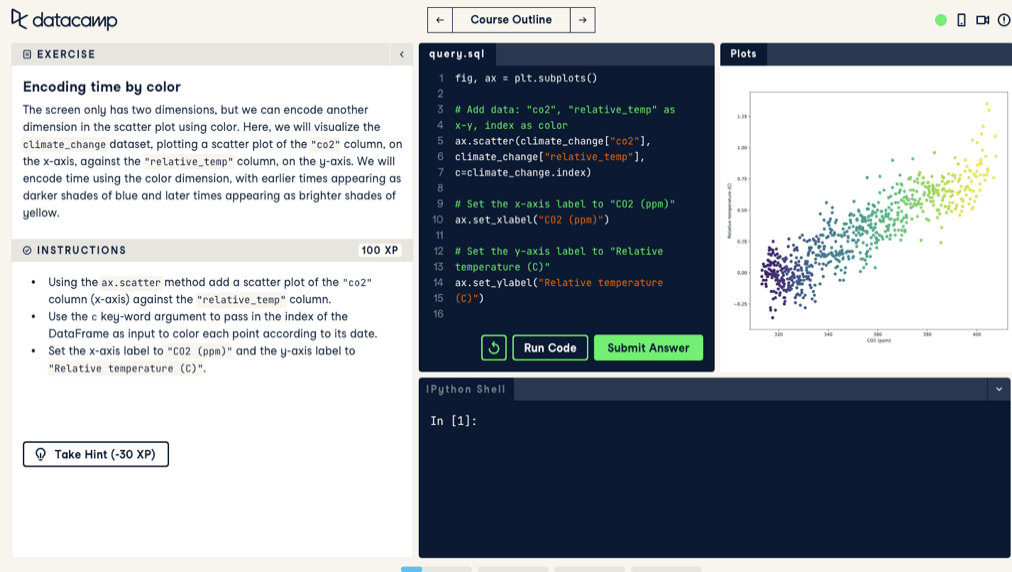
Task: Go to previous exercise arrow
Action: 440,20
